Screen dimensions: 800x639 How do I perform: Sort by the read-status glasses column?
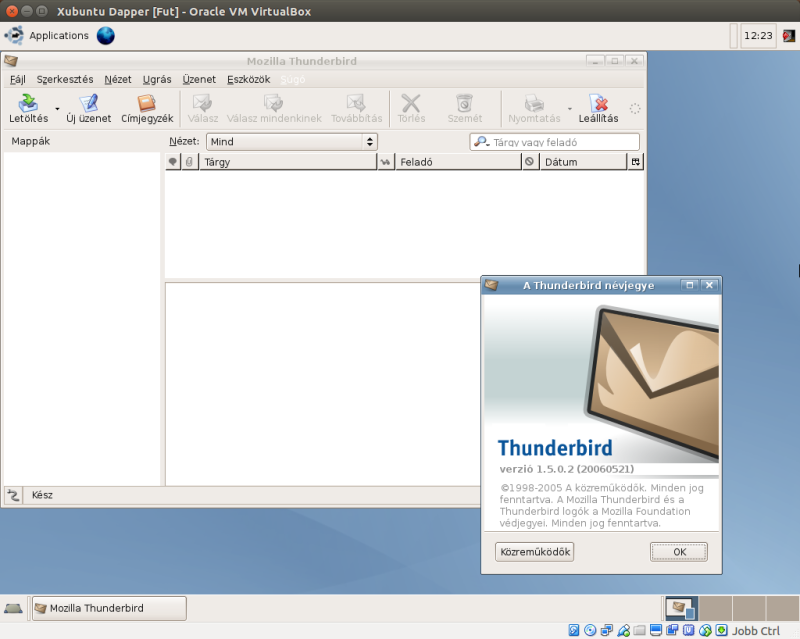click(x=386, y=162)
